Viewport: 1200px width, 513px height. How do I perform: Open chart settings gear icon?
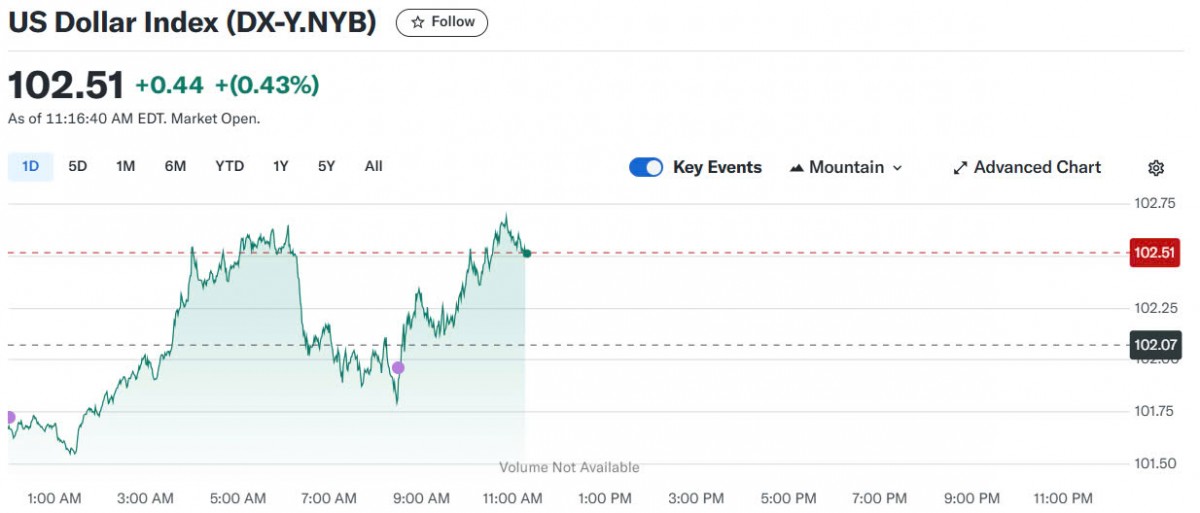(1156, 168)
